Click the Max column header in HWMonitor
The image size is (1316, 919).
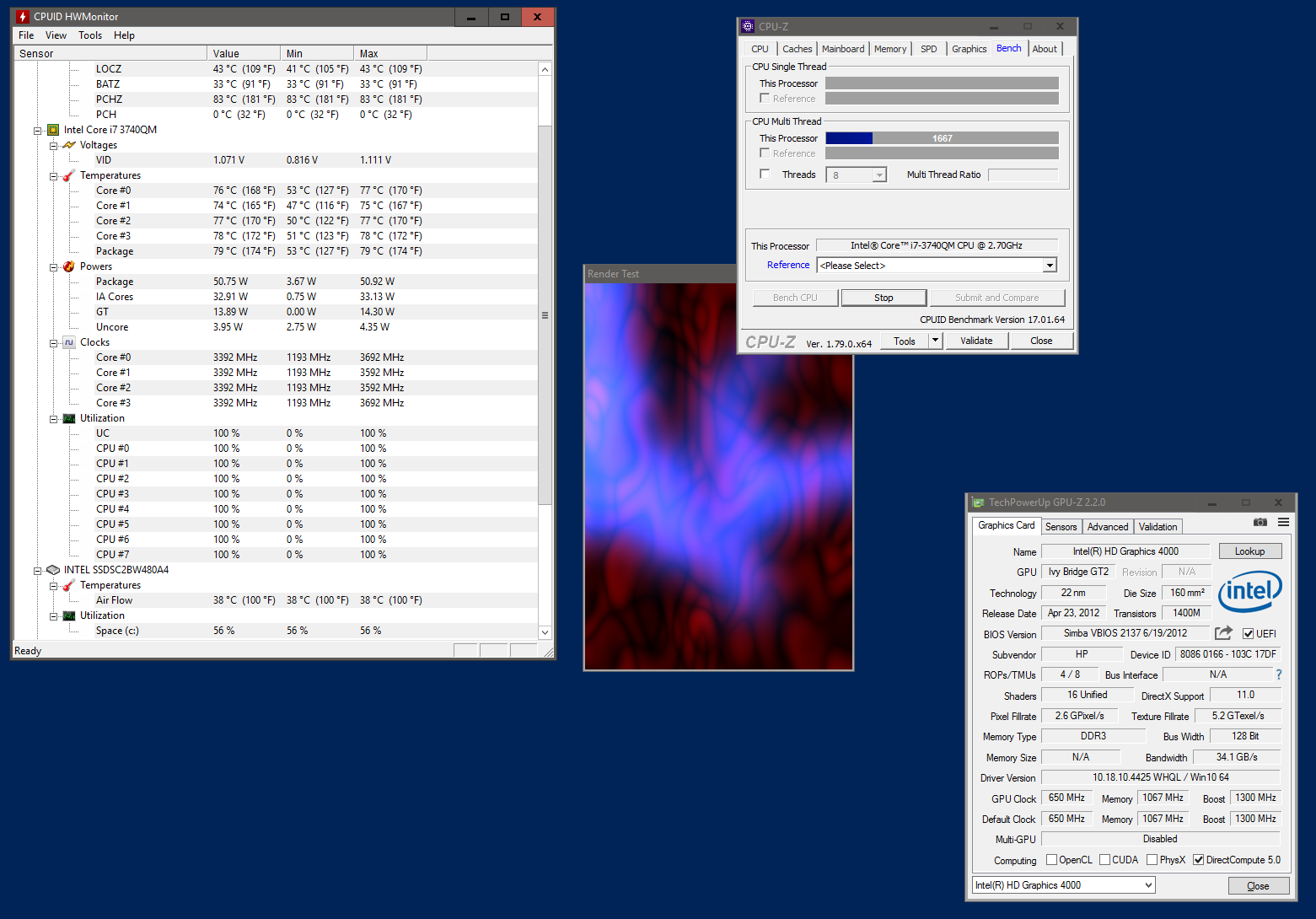[x=390, y=53]
